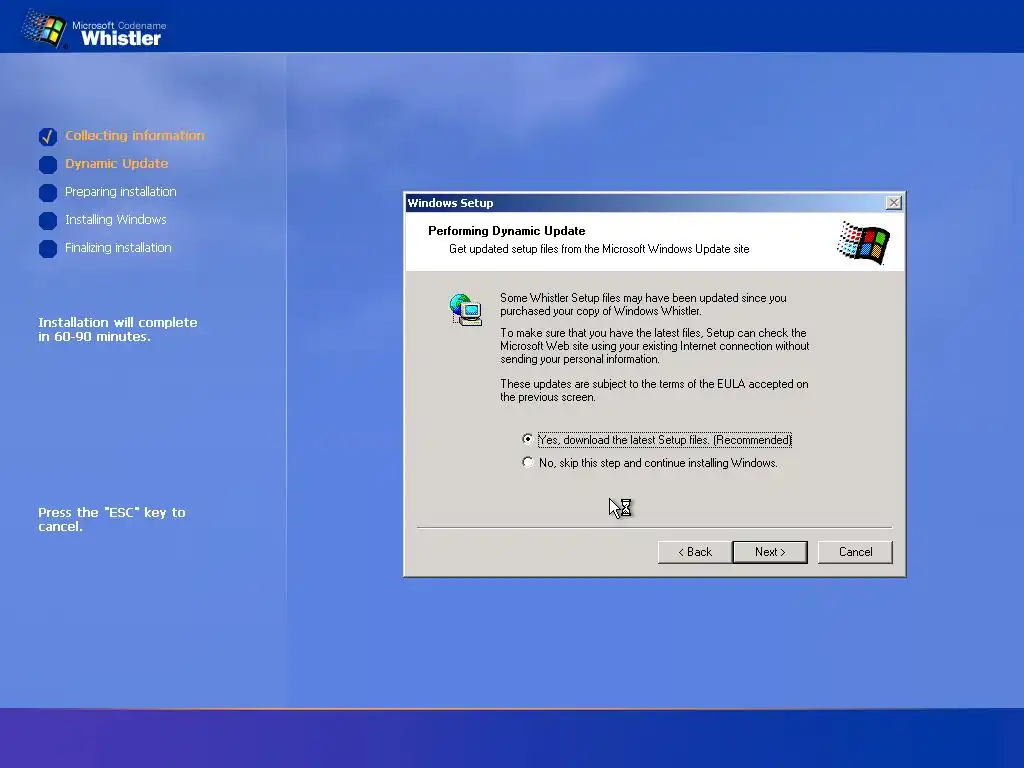Click the 'Performing Dynamic Update' heading

(x=507, y=231)
